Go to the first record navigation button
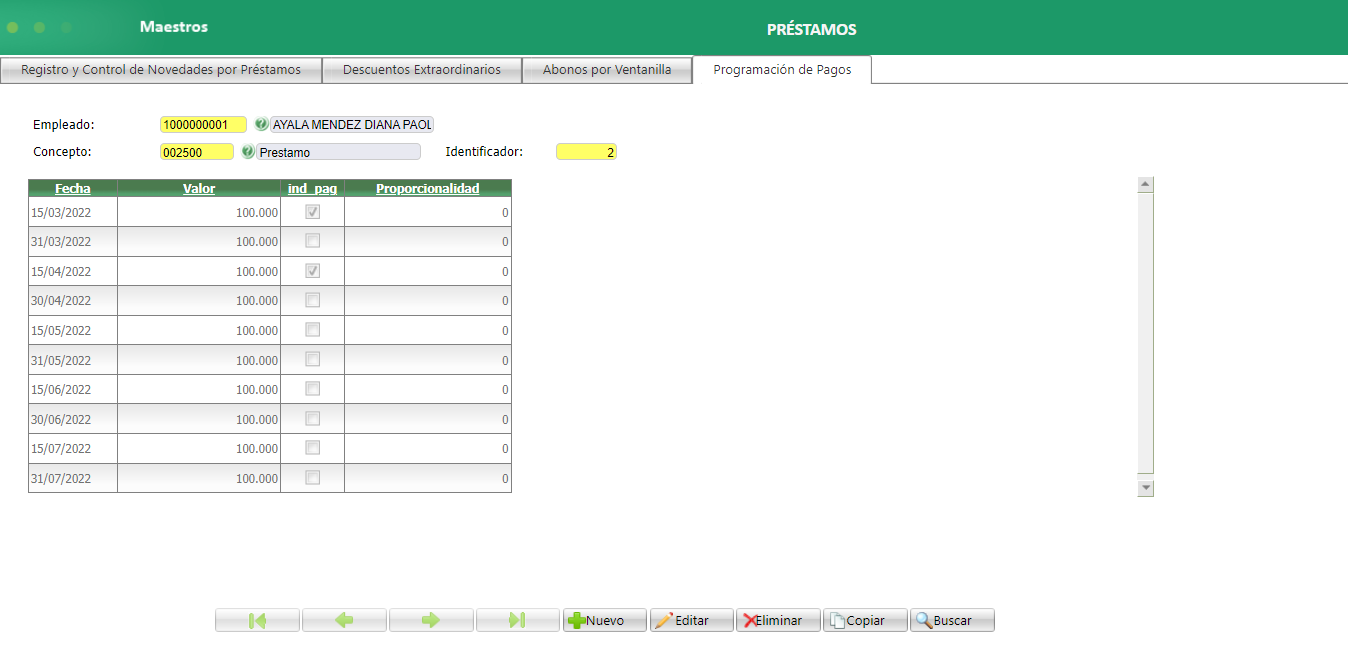Image resolution: width=1348 pixels, height=645 pixels. (257, 620)
